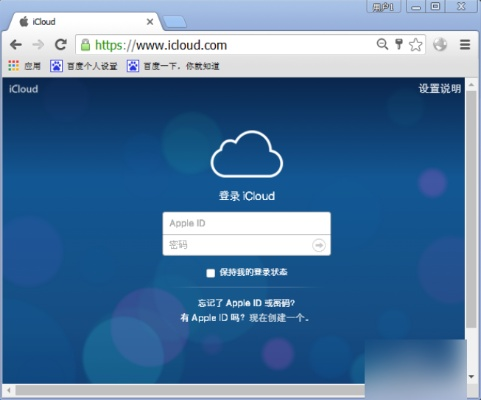
Task: Open the Chrome hamburger menu
Action: [x=465, y=44]
